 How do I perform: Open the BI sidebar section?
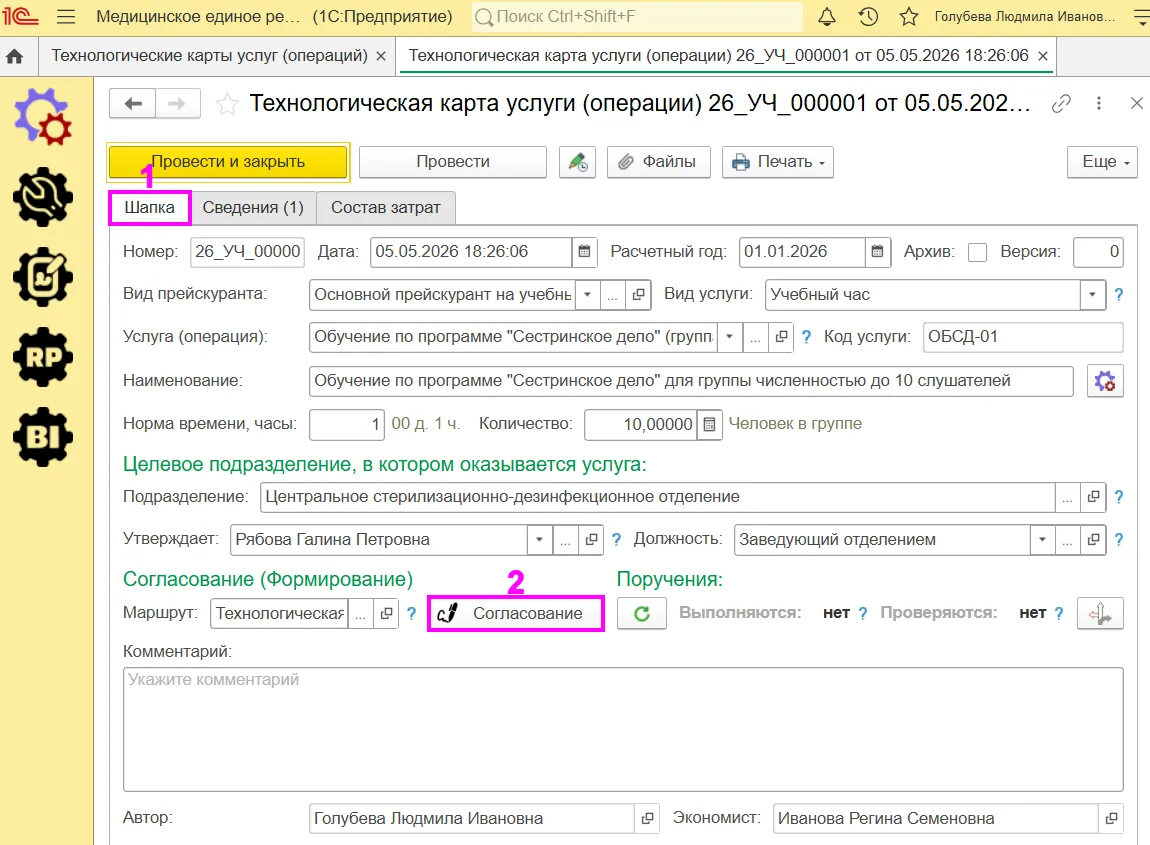[43, 436]
